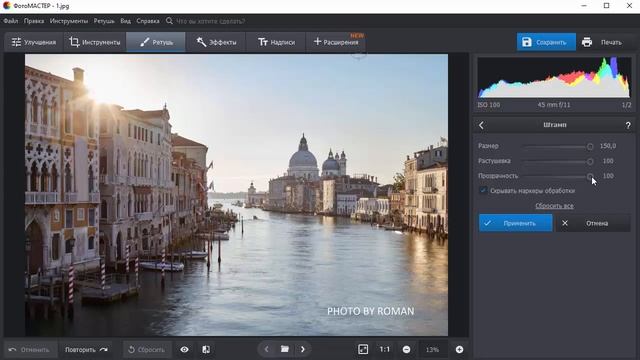Zoom out with the minus icon
Image resolution: width=640 pixels, height=360 pixels.
coord(407,349)
